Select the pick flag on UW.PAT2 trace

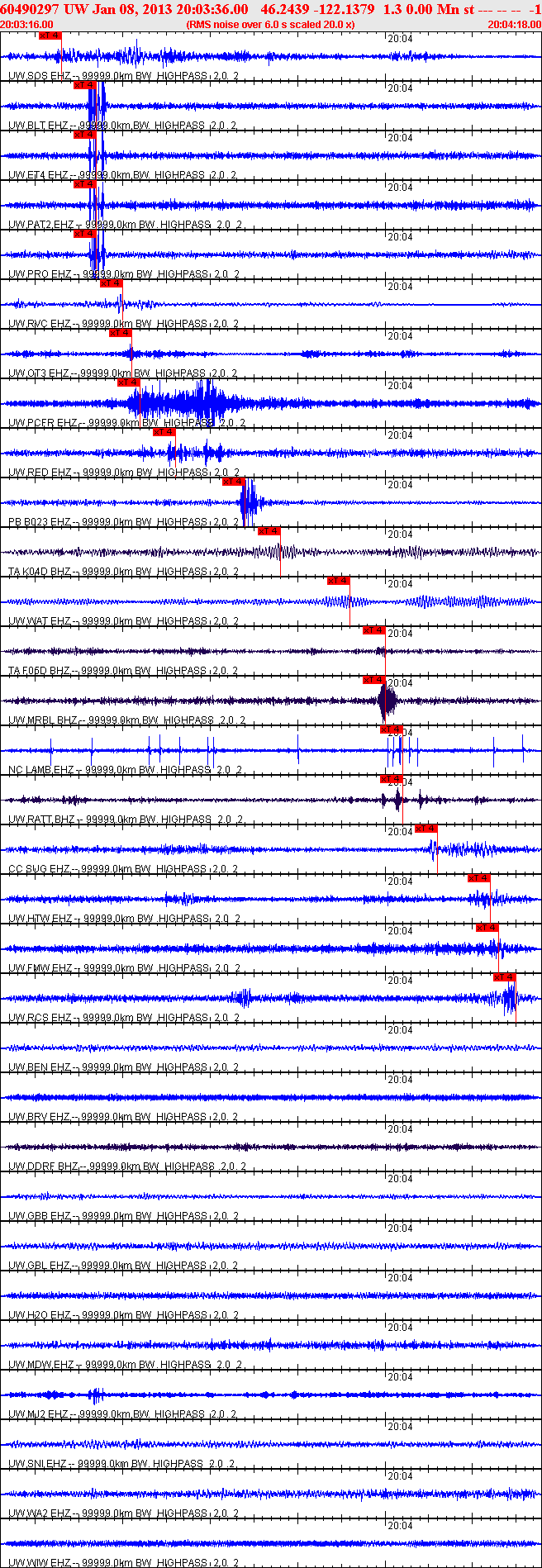point(85,184)
